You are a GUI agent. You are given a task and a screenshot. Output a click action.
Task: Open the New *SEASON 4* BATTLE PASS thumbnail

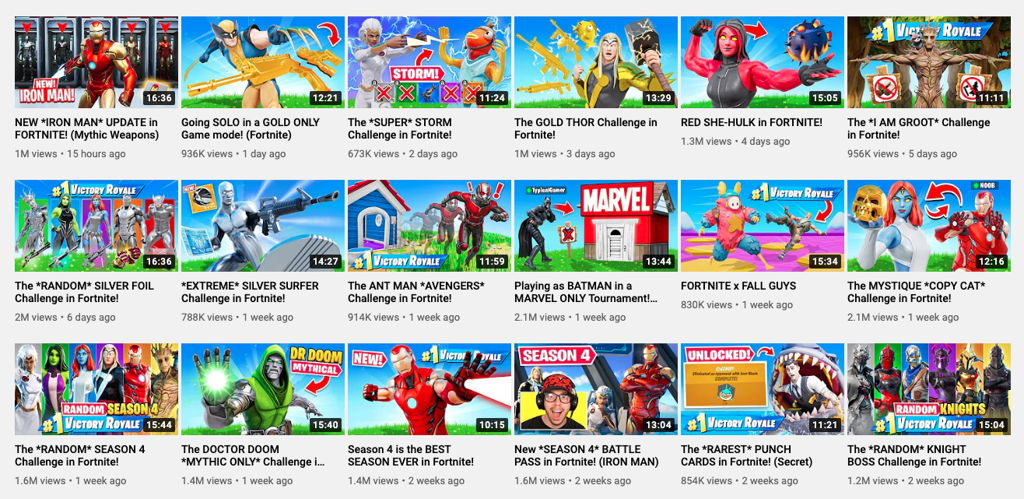pyautogui.click(x=596, y=389)
